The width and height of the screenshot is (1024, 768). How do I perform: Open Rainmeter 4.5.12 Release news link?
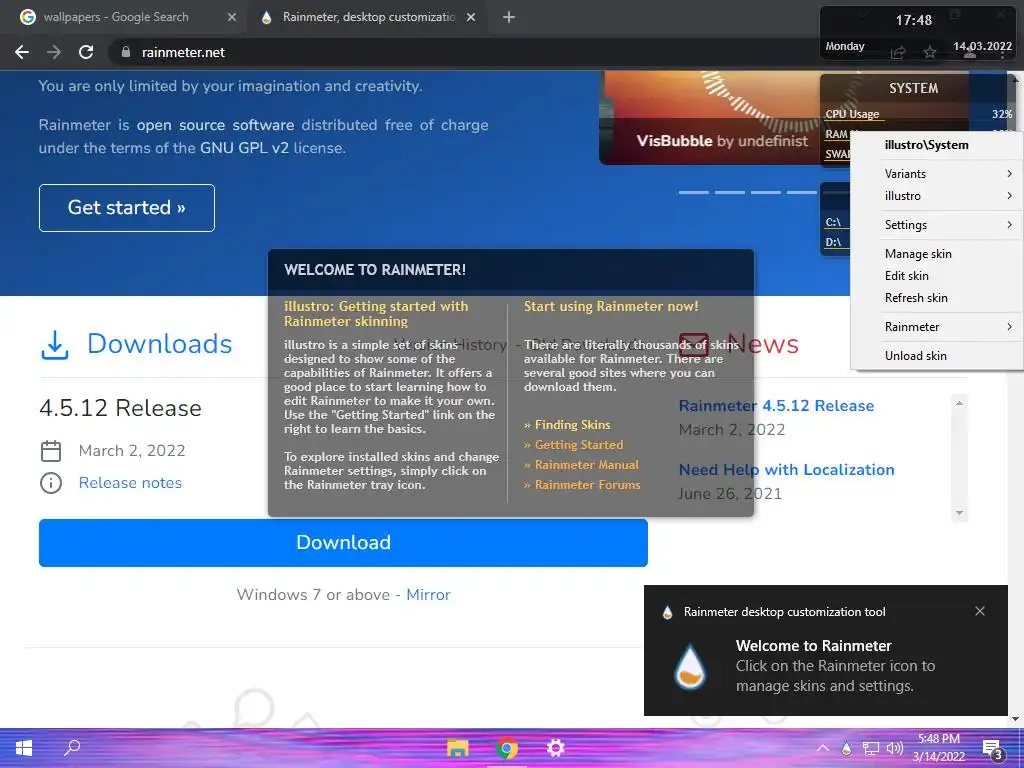pos(776,406)
